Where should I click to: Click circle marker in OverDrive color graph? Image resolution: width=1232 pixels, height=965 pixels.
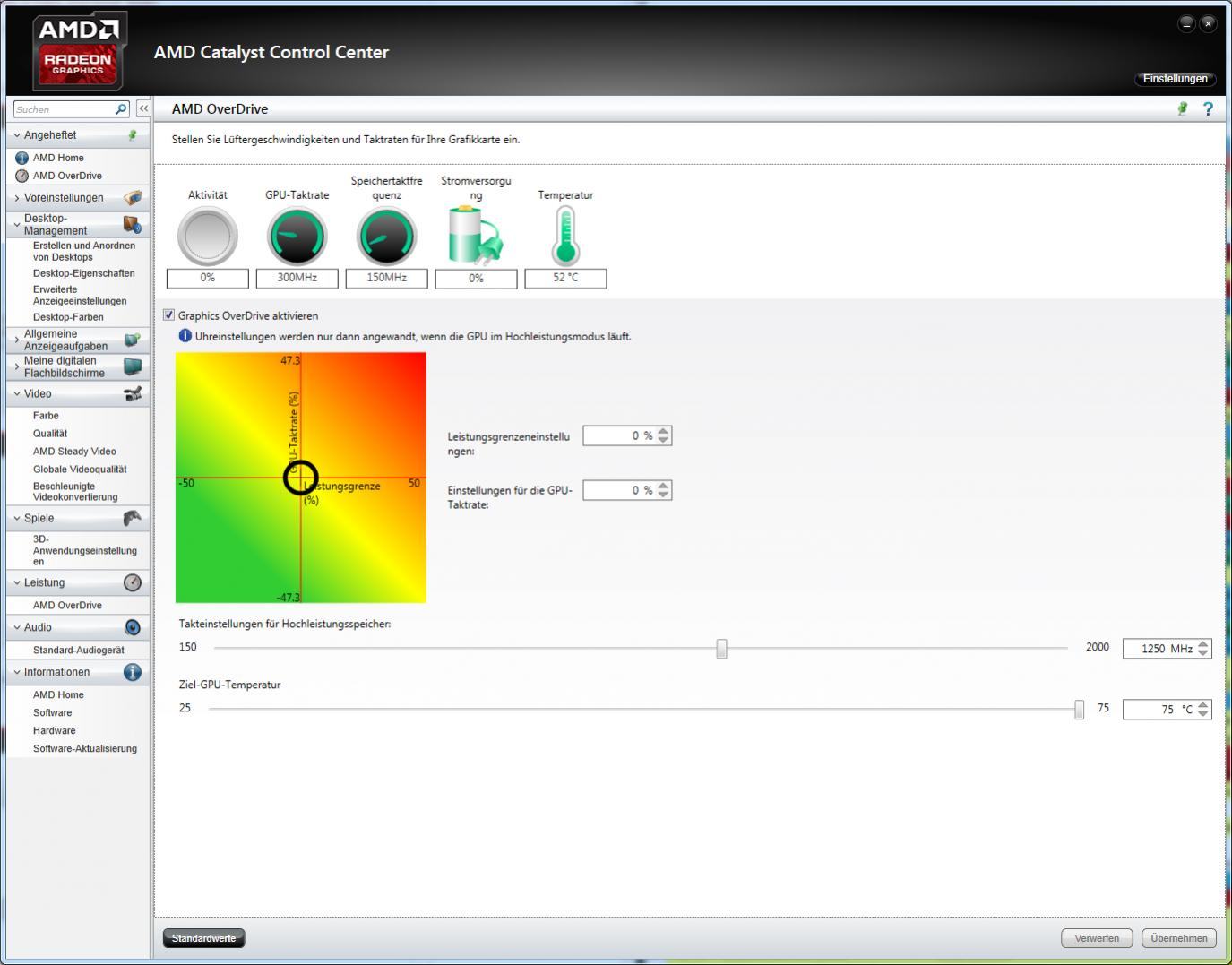[x=300, y=478]
